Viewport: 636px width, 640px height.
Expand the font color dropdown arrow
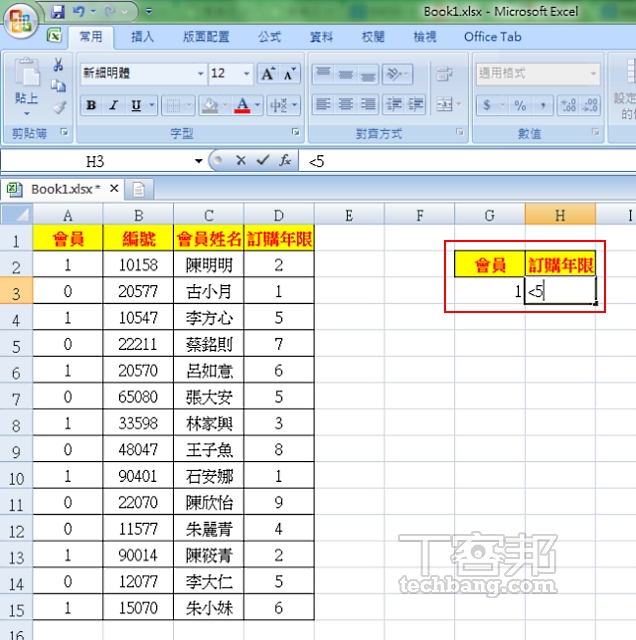tap(257, 105)
